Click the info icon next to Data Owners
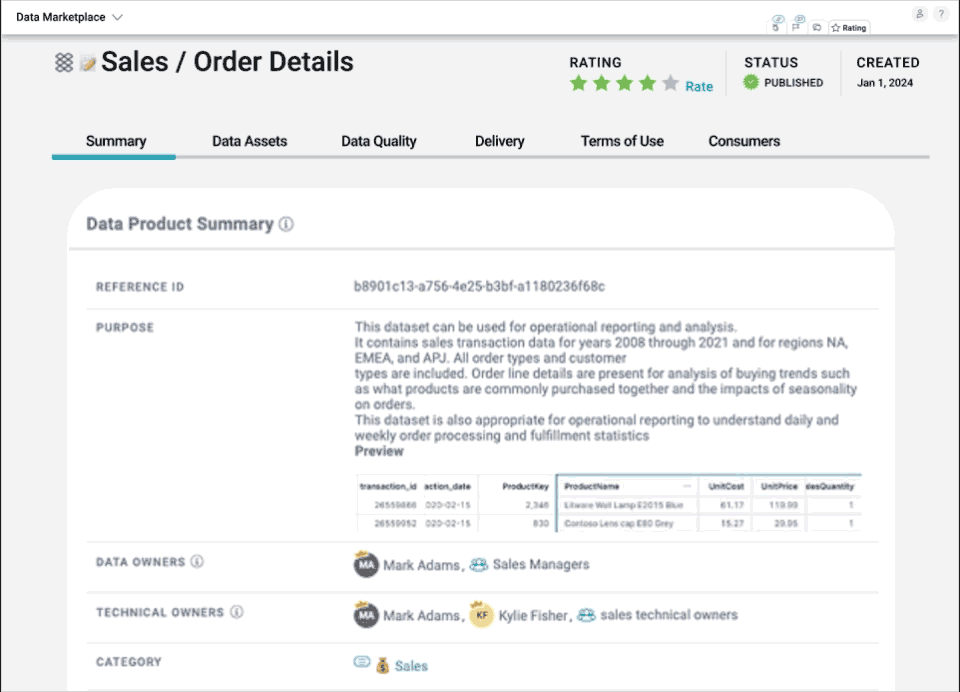This screenshot has width=960, height=692. pyautogui.click(x=197, y=562)
